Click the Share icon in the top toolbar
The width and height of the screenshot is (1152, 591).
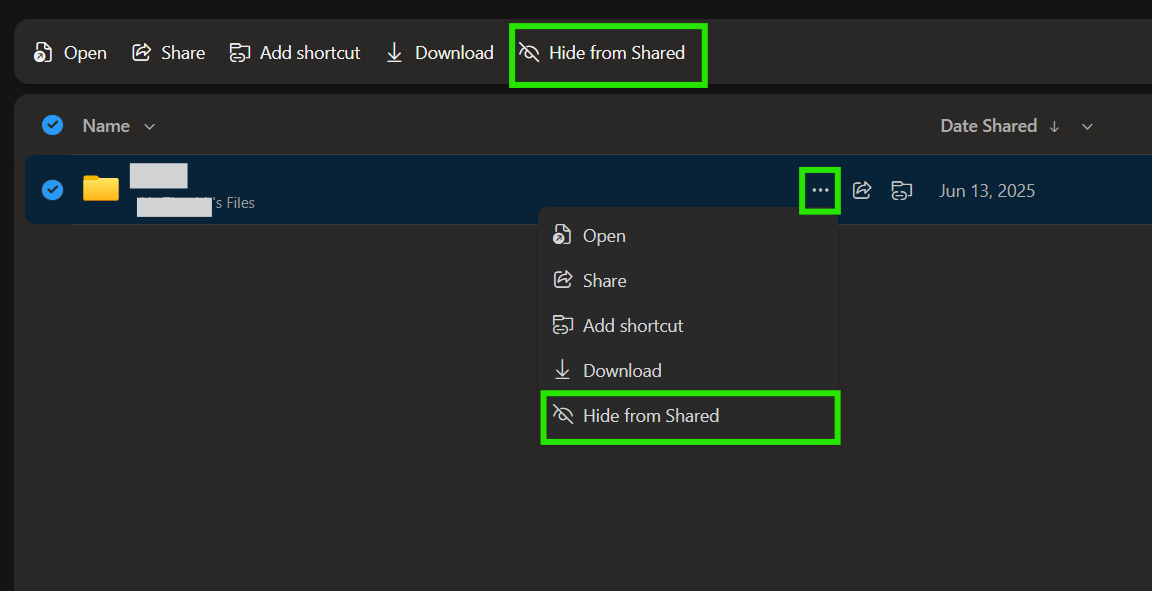tap(141, 52)
